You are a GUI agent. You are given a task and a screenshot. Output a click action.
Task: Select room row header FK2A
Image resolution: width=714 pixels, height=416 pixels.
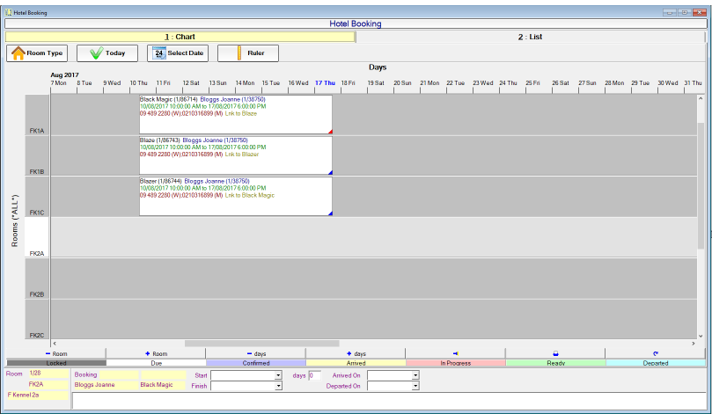(x=37, y=238)
